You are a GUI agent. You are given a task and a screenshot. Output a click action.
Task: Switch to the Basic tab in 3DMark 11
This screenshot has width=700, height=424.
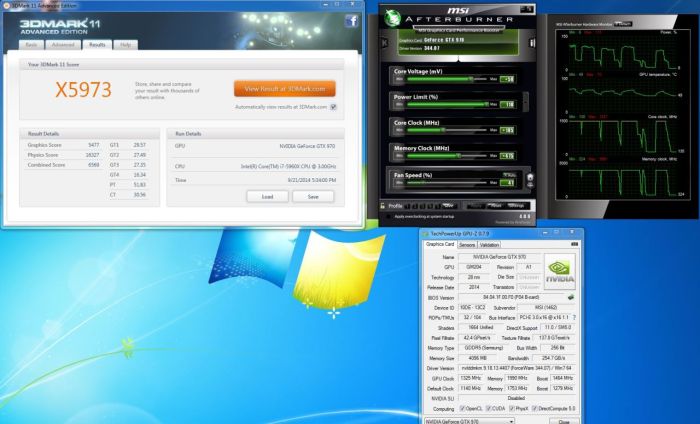[31, 45]
